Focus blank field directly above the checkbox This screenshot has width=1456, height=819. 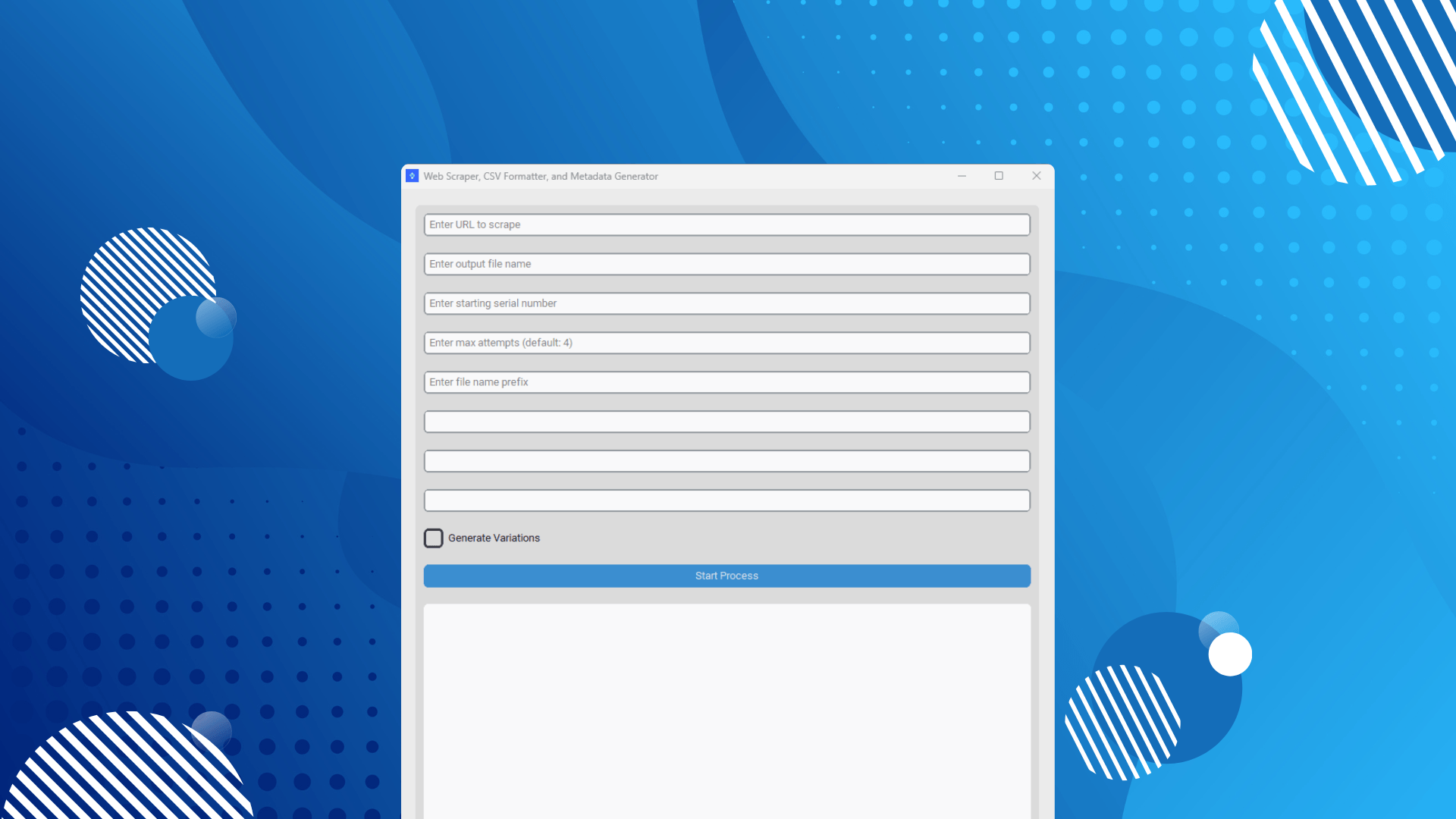pyautogui.click(x=726, y=501)
